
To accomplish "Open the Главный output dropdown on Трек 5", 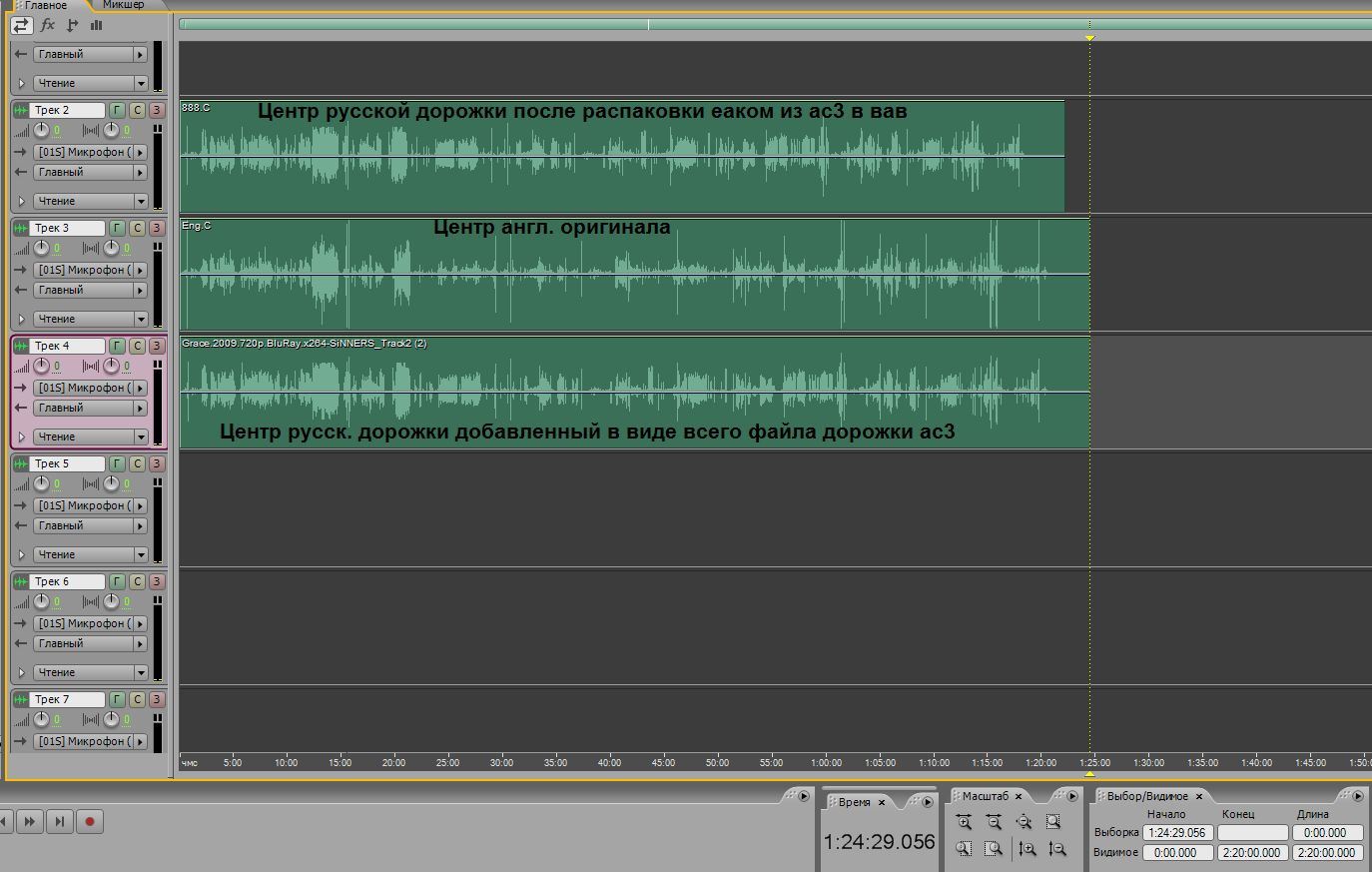I will coord(140,526).
